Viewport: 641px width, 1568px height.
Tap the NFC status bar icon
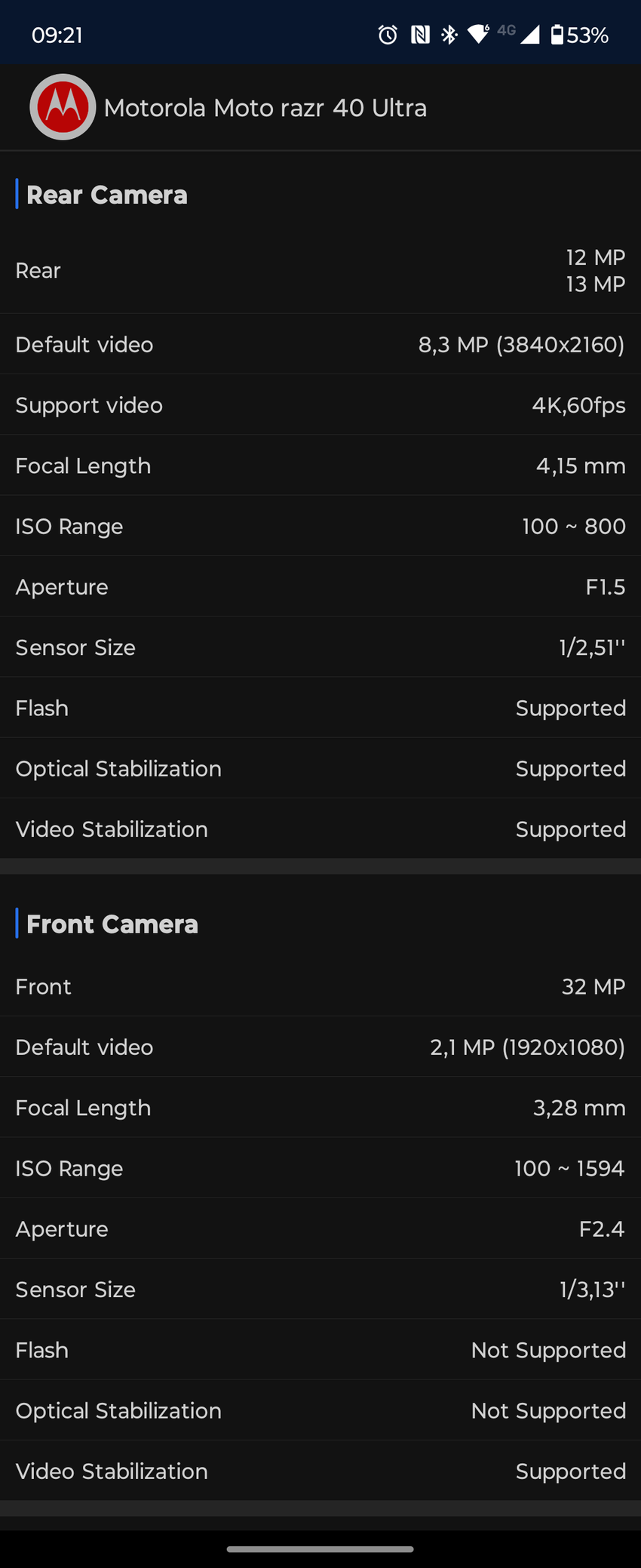(x=420, y=35)
